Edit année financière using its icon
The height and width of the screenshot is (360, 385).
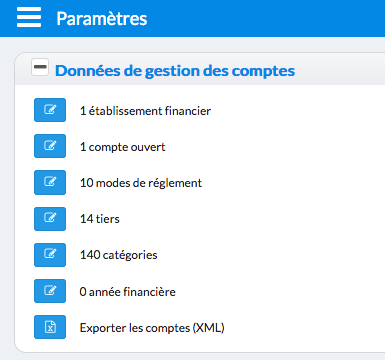tap(50, 291)
